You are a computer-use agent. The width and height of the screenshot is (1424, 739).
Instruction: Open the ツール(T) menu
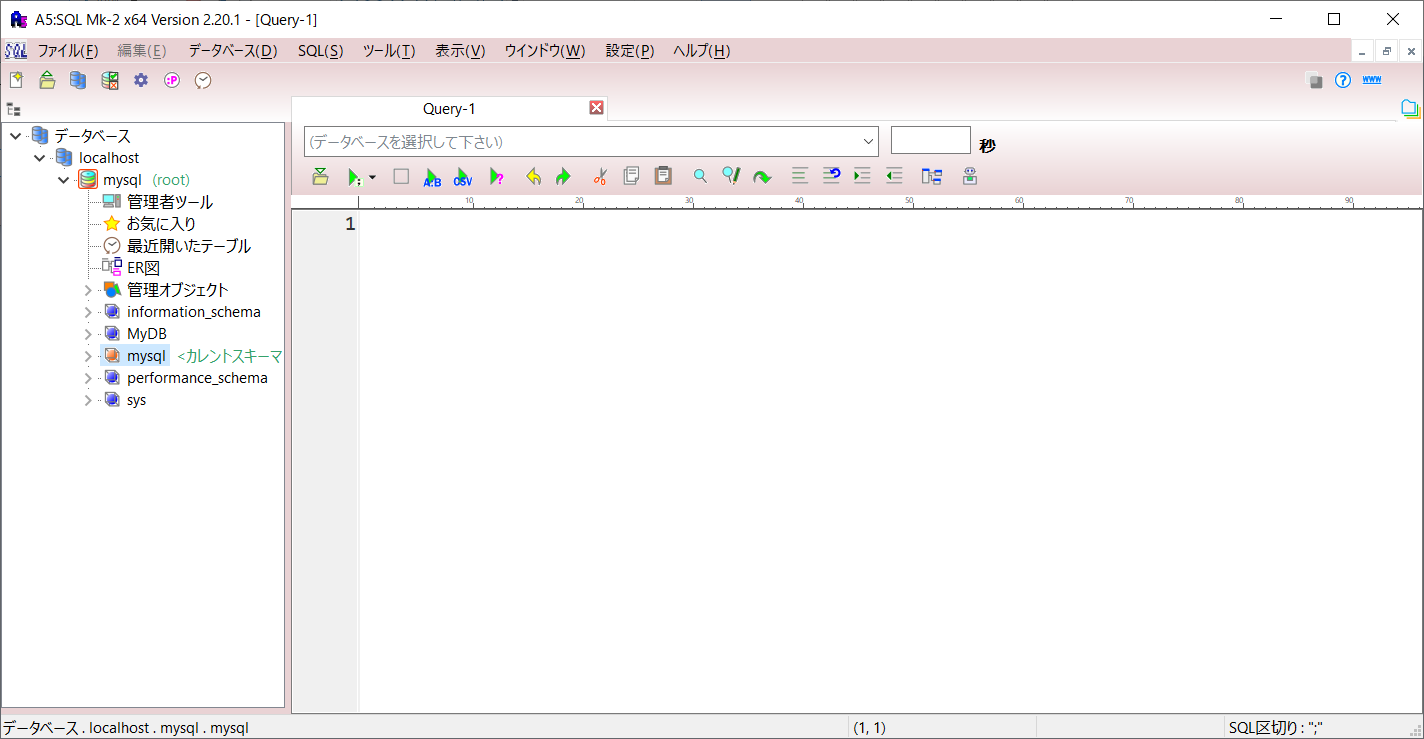click(388, 51)
